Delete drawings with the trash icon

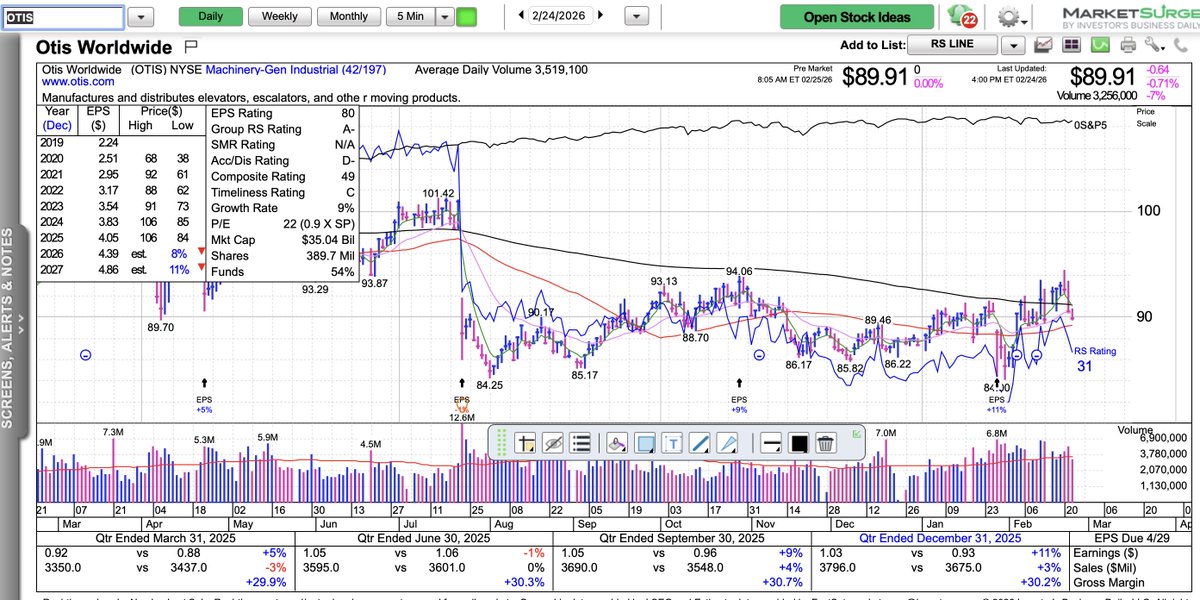[825, 443]
